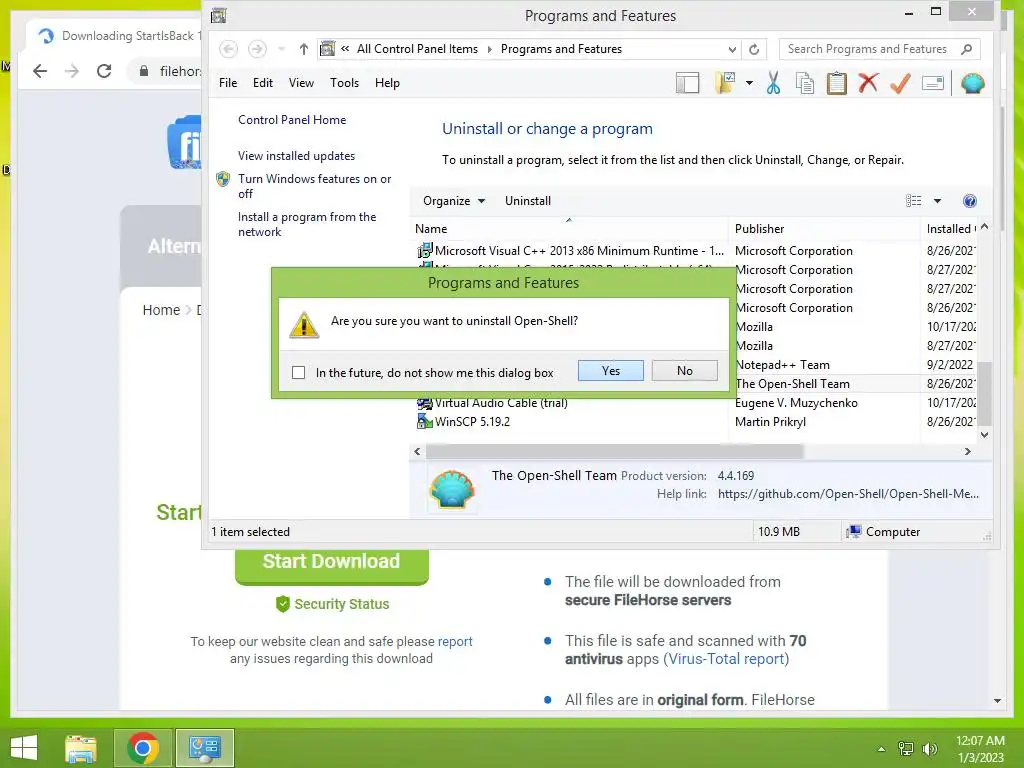
Task: Open the File menu
Action: point(228,83)
